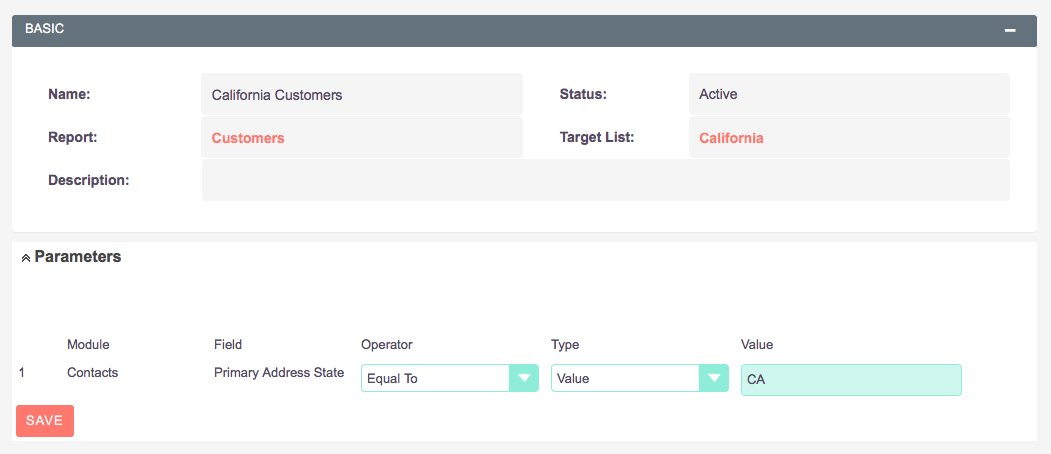Open the California target list link
Viewport: 1051px width, 454px height.
click(x=731, y=138)
